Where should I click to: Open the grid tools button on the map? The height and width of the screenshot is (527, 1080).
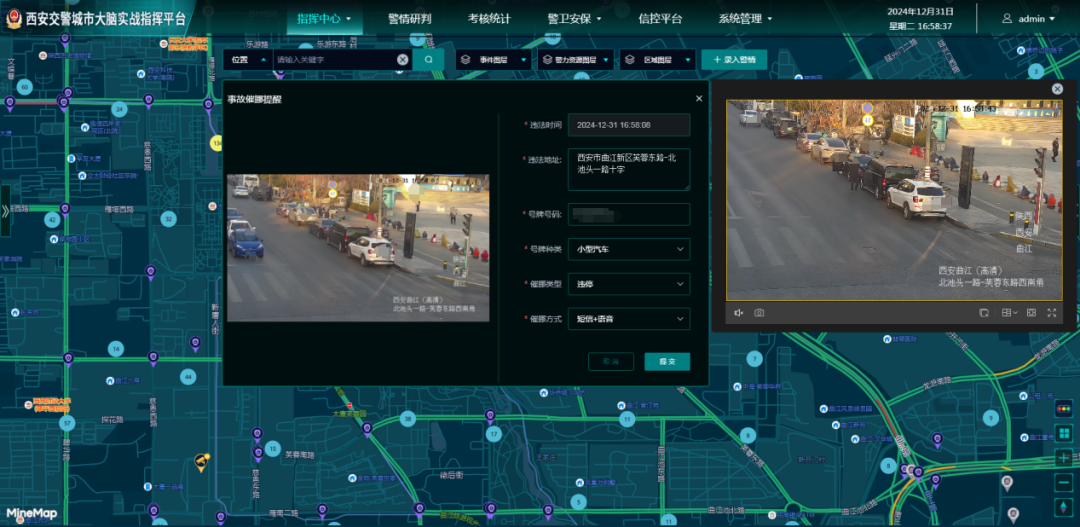(x=1063, y=433)
